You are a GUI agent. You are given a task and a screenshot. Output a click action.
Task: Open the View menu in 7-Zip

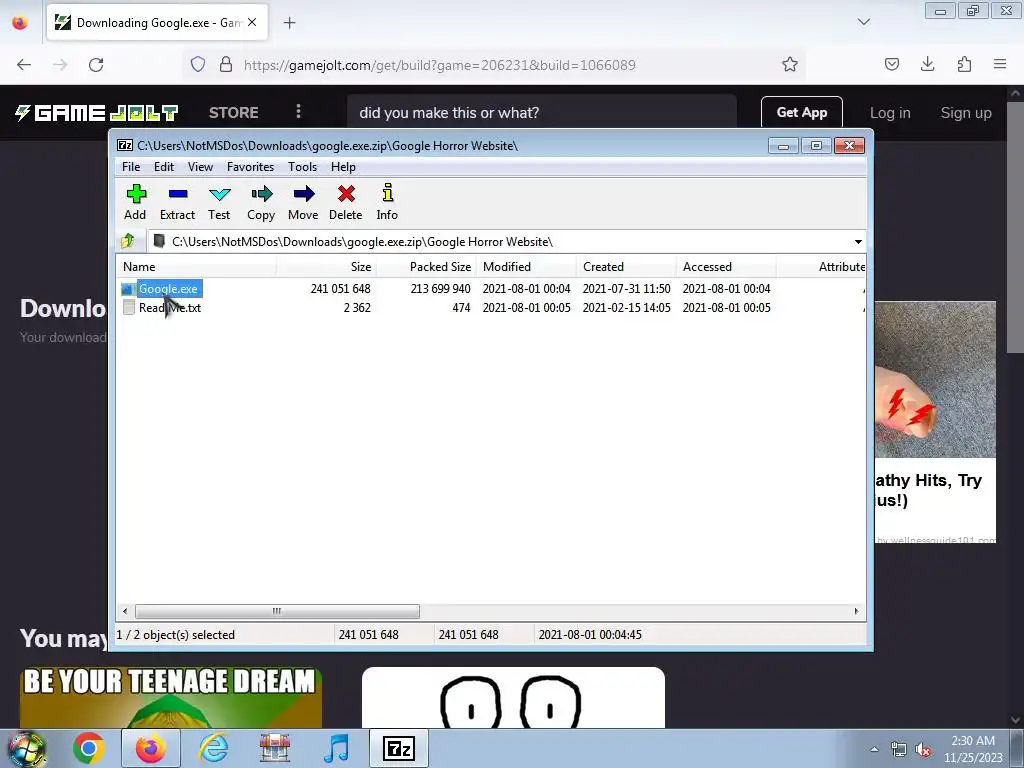coord(200,167)
